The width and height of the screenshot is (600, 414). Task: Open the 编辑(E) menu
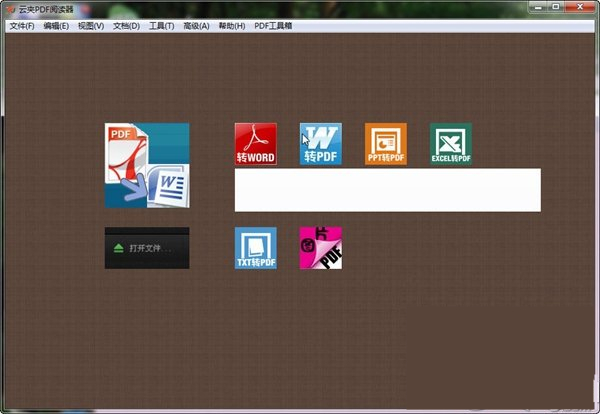[x=56, y=26]
